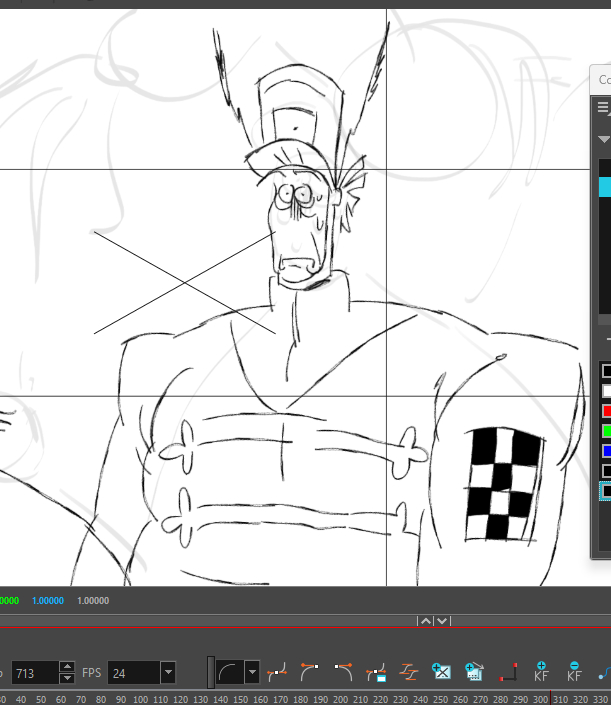Click the cyan envelope icon with an X

tap(441, 672)
